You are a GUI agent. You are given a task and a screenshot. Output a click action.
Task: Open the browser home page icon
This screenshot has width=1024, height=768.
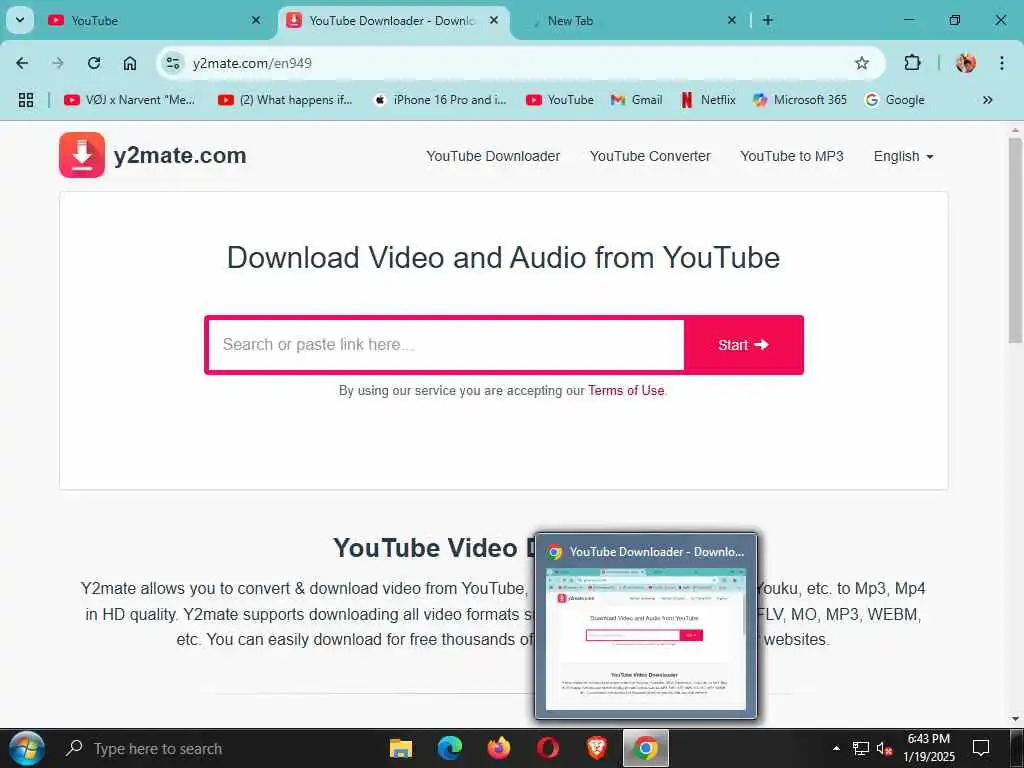point(130,63)
